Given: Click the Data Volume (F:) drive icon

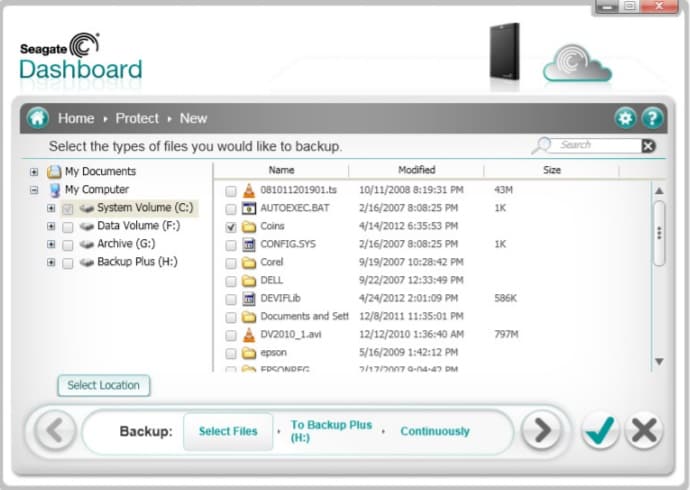Looking at the screenshot, I should click(x=87, y=226).
